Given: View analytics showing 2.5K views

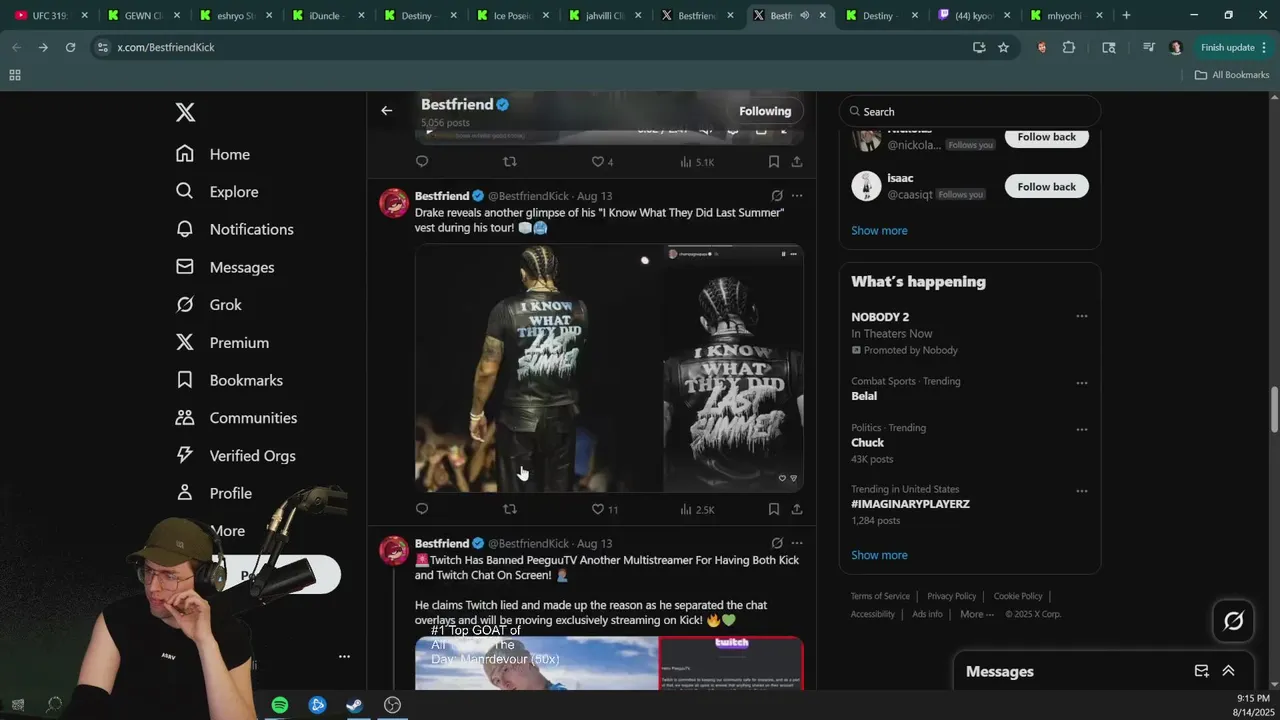Looking at the screenshot, I should [696, 509].
